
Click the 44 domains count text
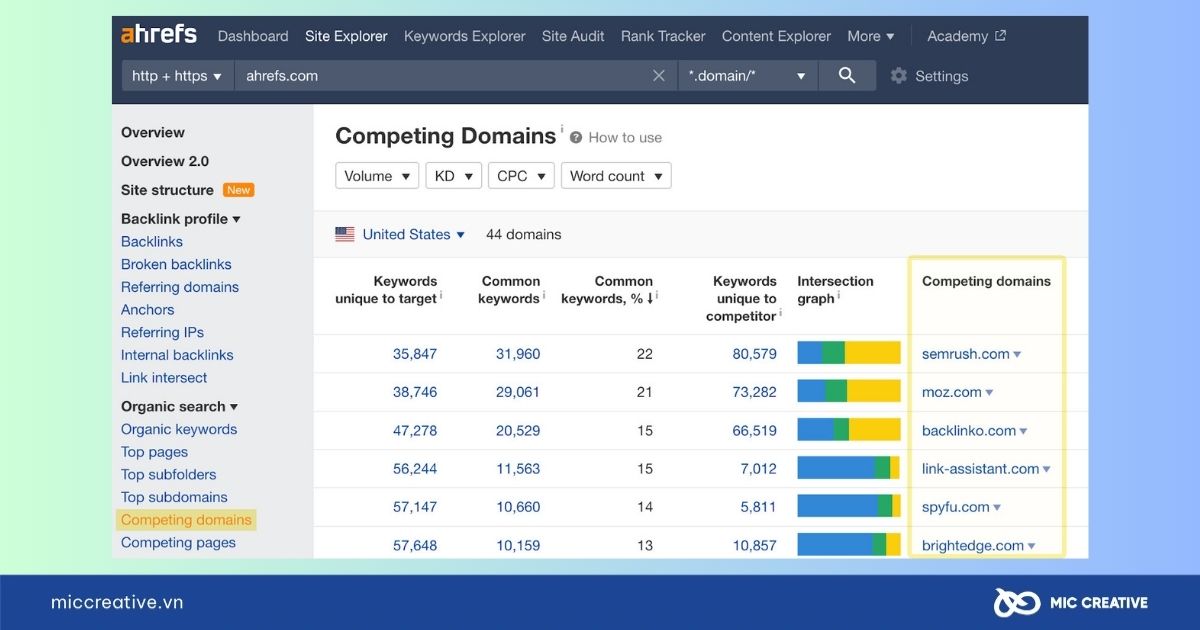click(x=524, y=235)
